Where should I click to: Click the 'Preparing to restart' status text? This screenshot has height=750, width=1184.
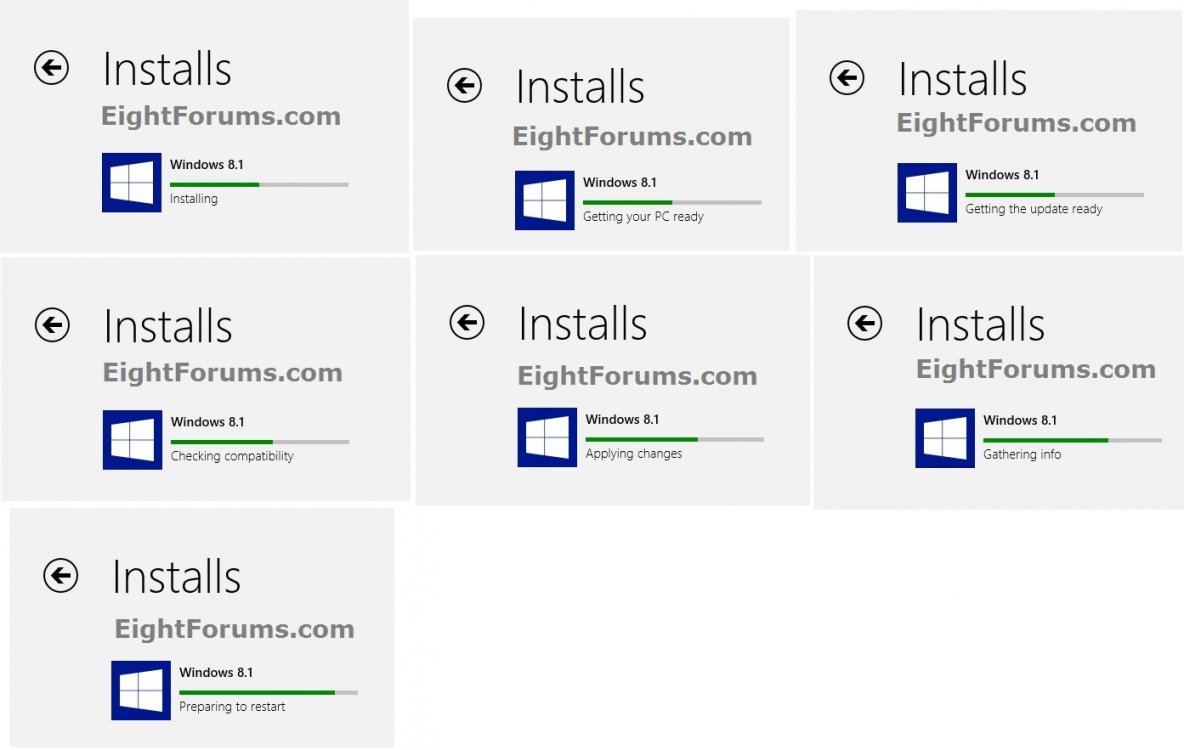coord(232,707)
